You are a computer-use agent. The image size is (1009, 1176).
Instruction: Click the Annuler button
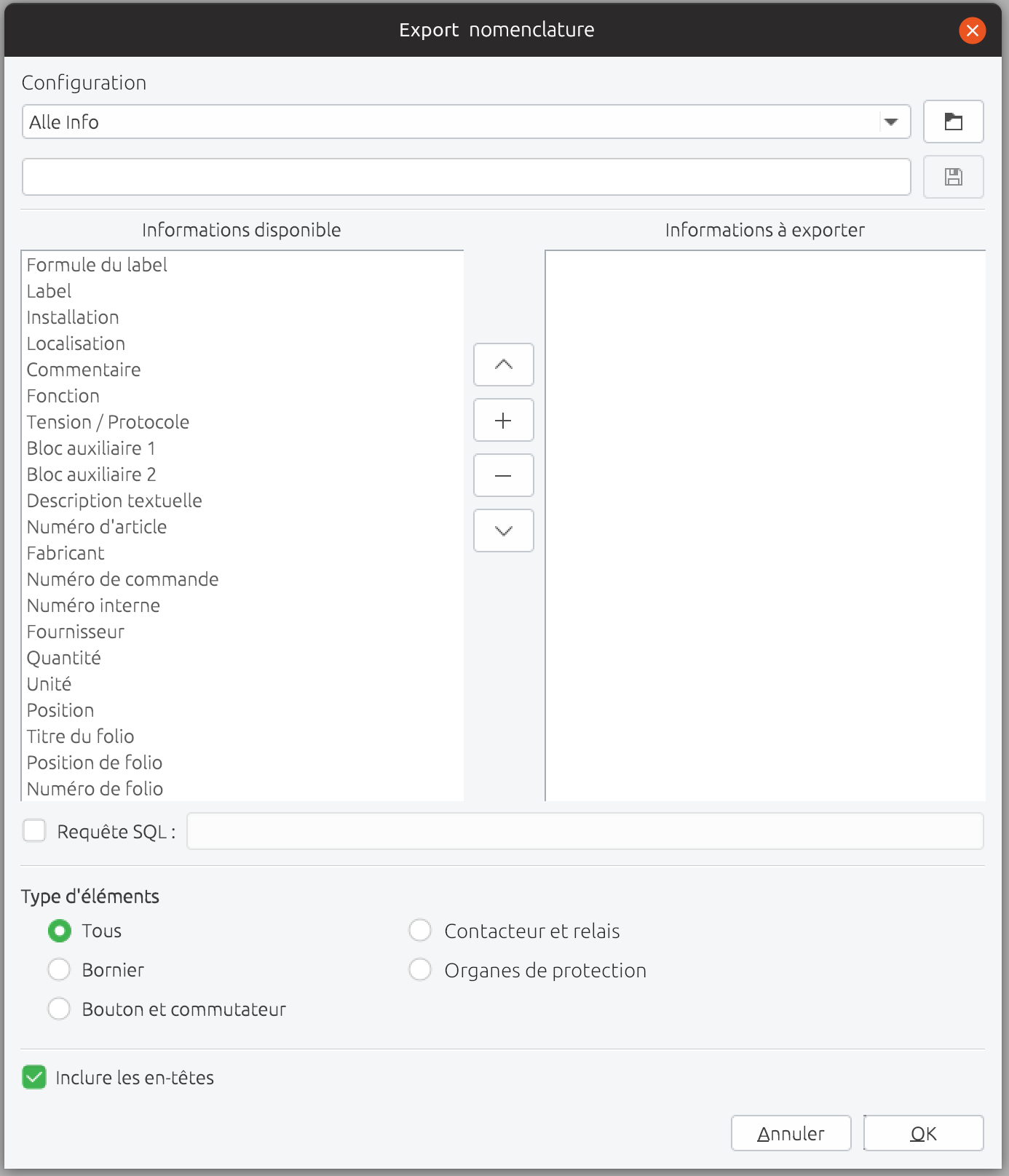791,1133
